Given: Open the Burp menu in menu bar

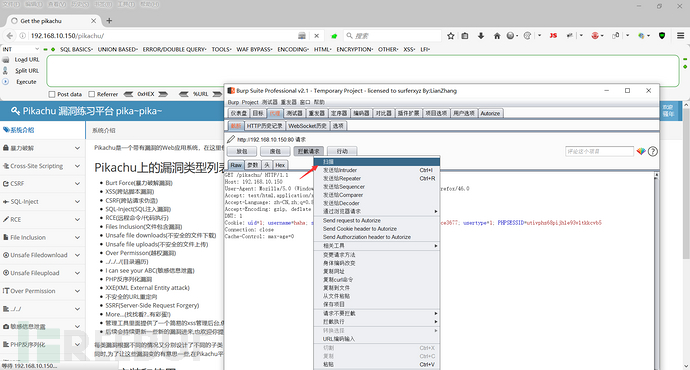Looking at the screenshot, I should tap(233, 102).
